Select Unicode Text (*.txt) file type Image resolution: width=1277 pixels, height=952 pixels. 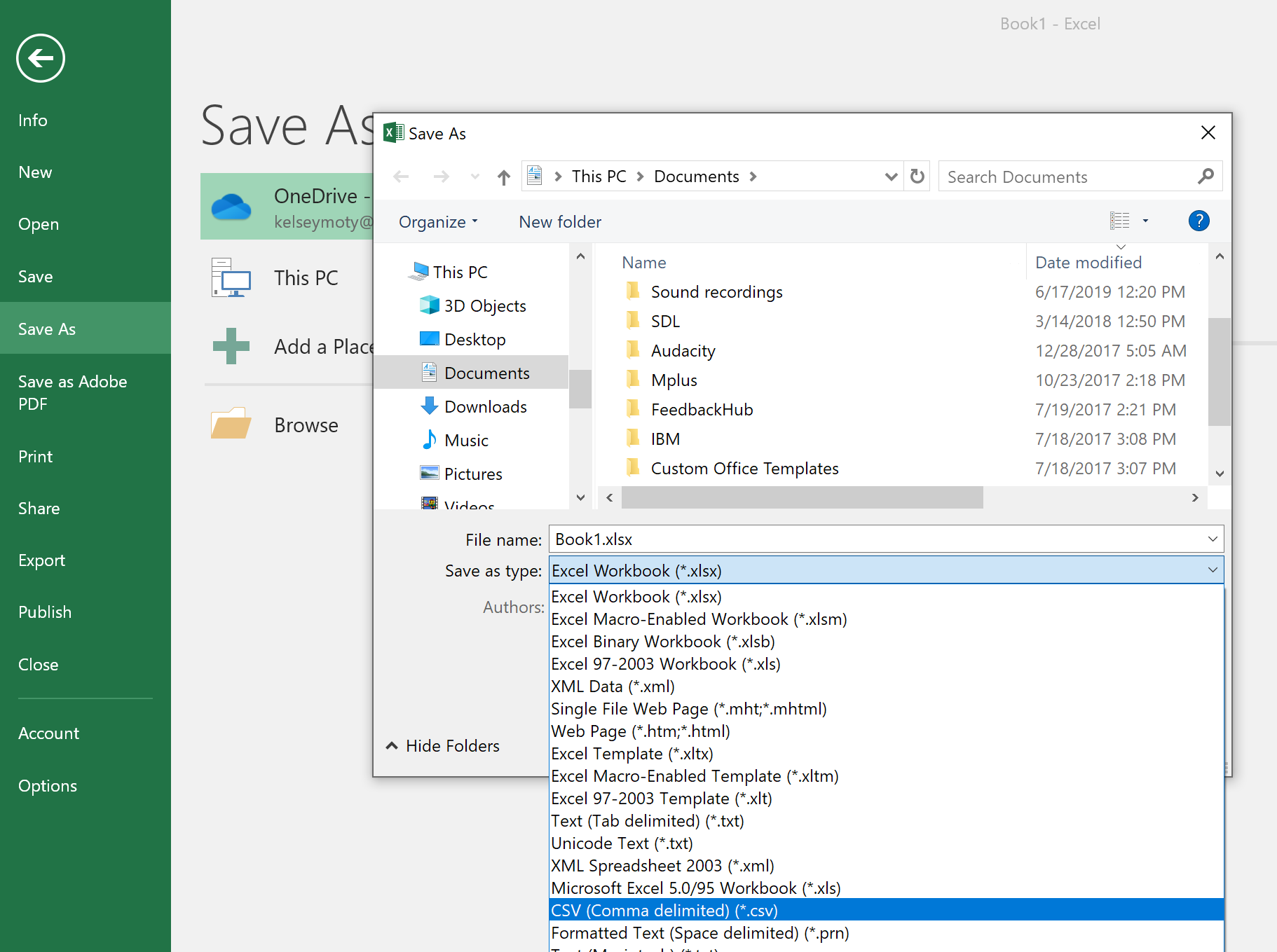[x=886, y=843]
